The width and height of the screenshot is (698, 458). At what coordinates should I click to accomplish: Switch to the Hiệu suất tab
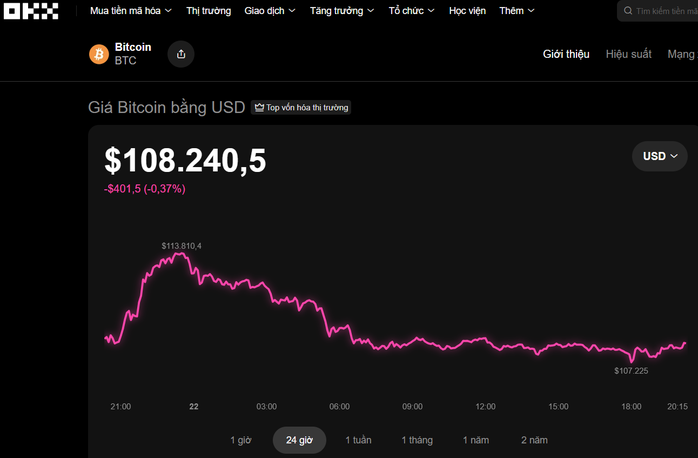[x=628, y=54]
